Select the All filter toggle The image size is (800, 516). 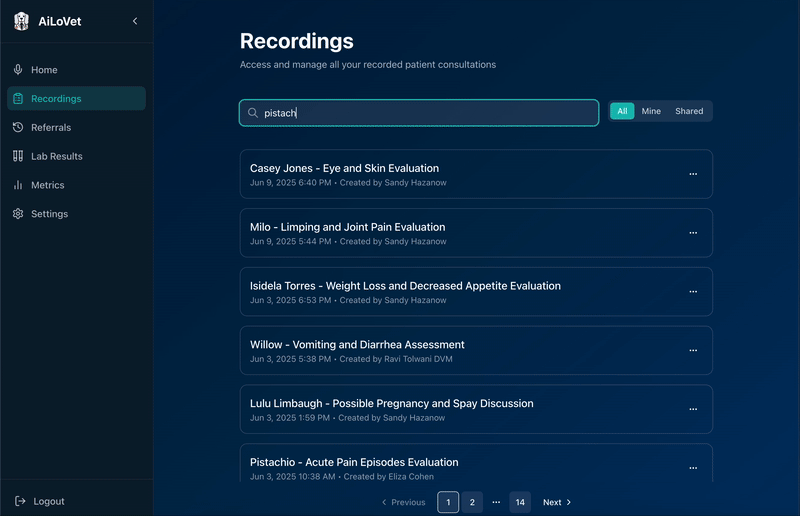(x=622, y=111)
